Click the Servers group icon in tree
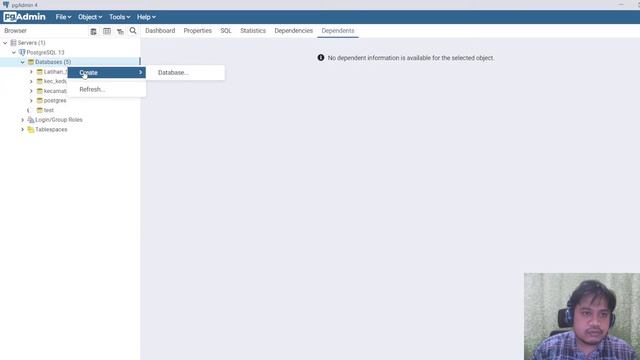The height and width of the screenshot is (360, 640). point(13,43)
